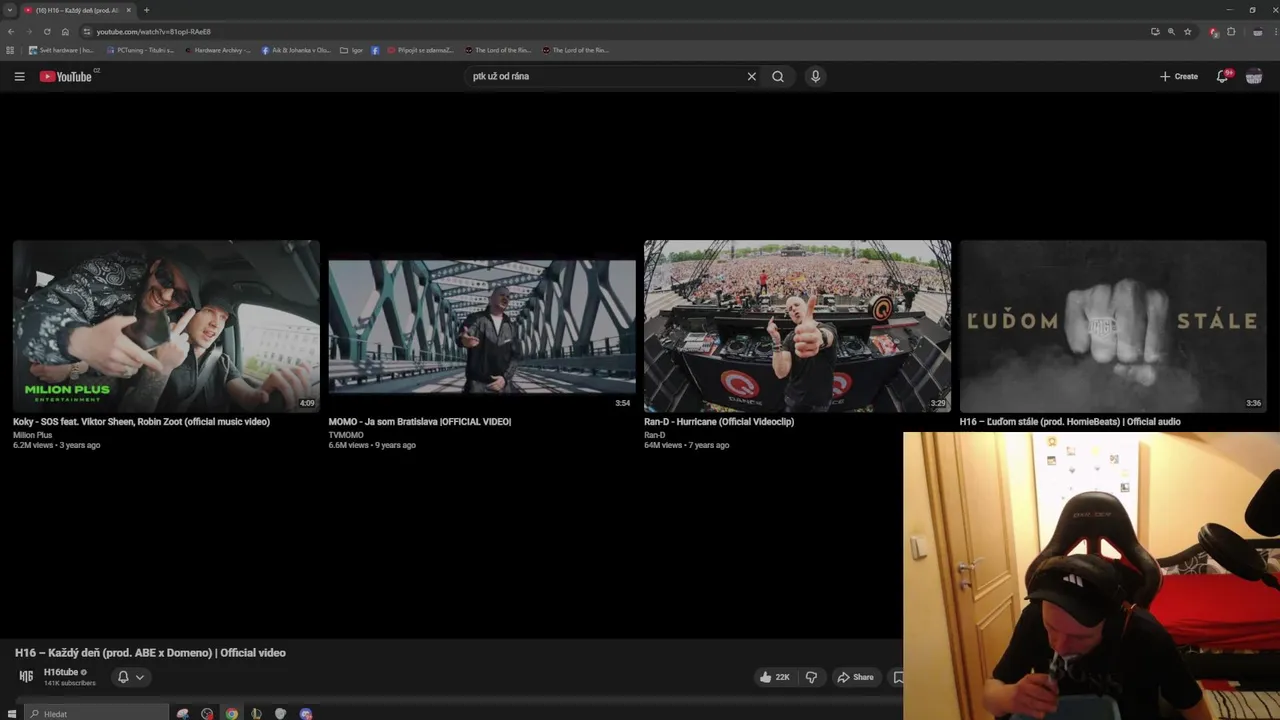Focus the taskbar Hledat search box
The height and width of the screenshot is (720, 1280).
(97, 714)
